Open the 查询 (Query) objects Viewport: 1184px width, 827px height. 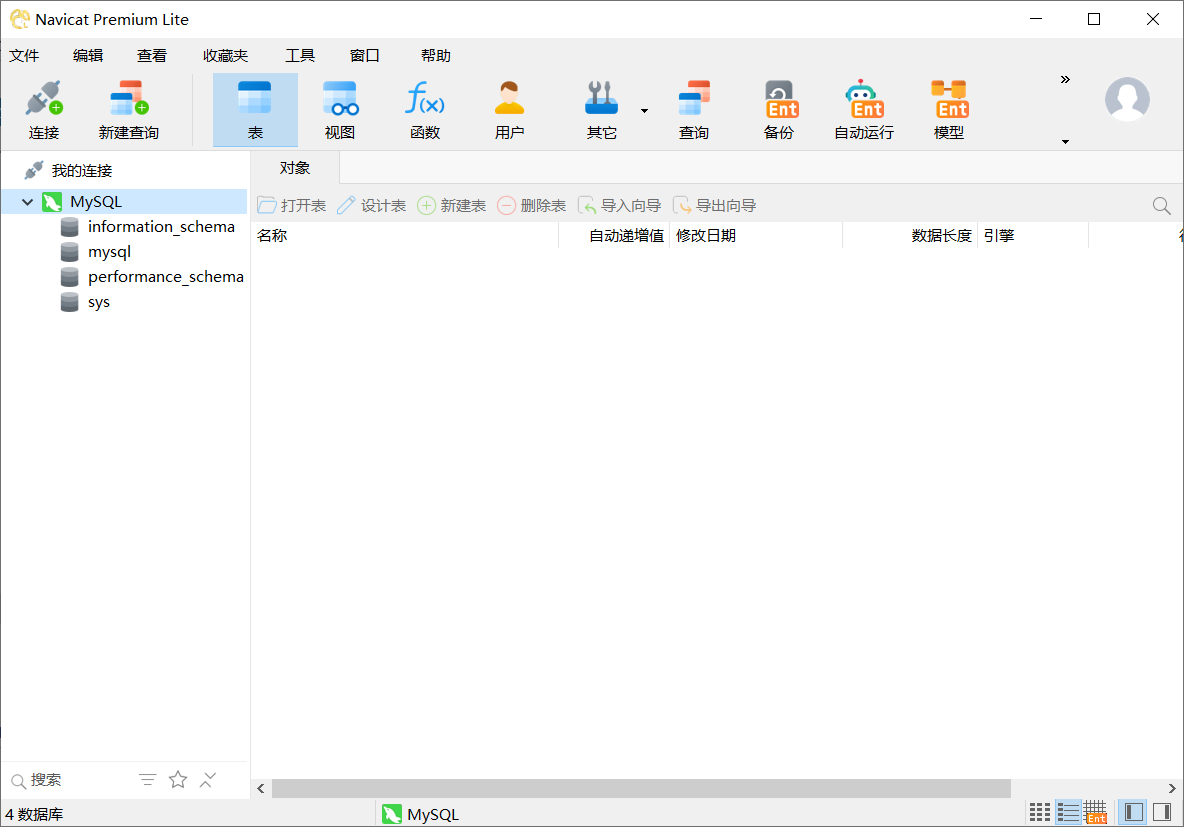[x=694, y=110]
